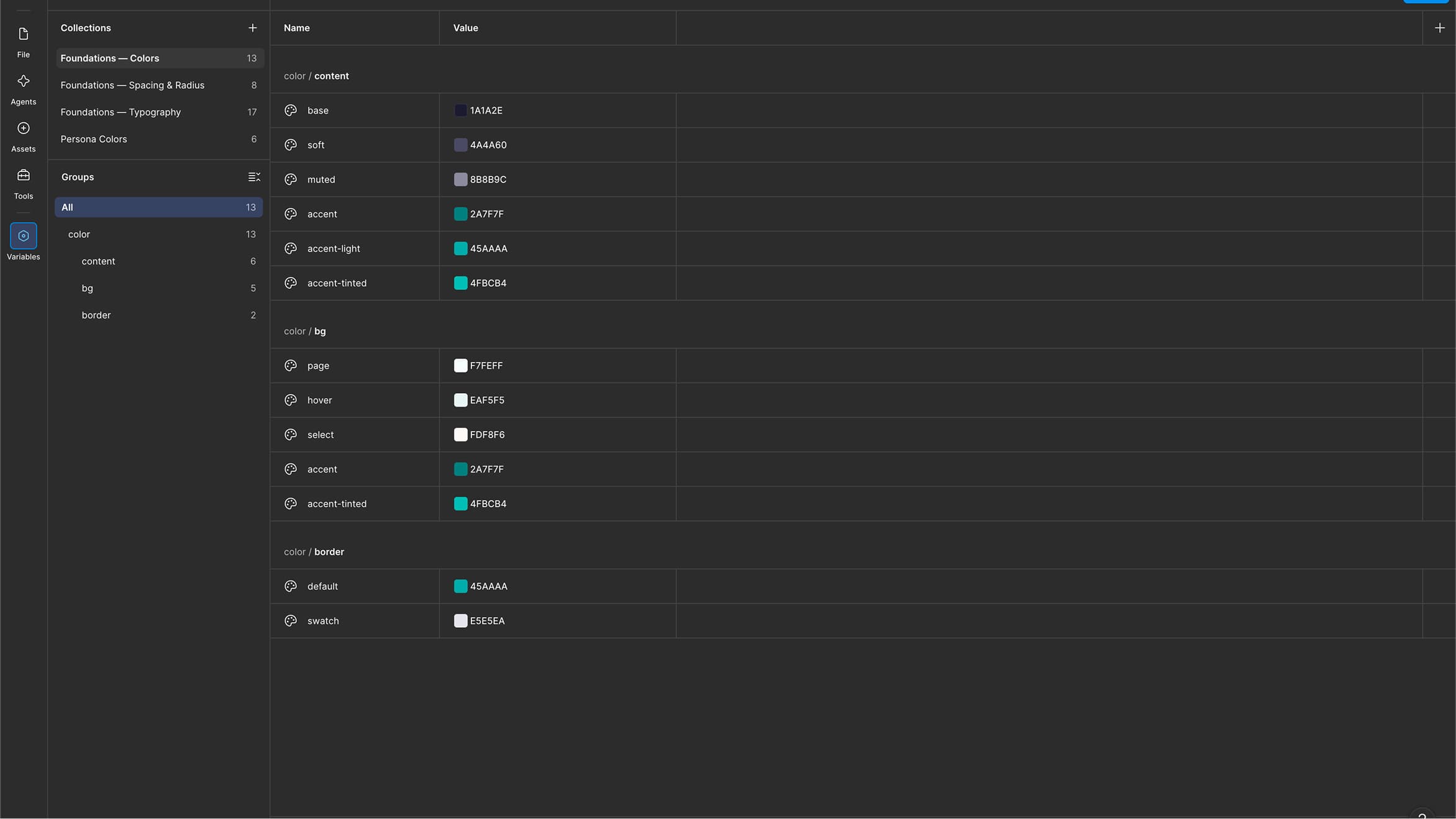1456x819 pixels.
Task: Click palette icon of accent-light variable
Action: tap(290, 248)
